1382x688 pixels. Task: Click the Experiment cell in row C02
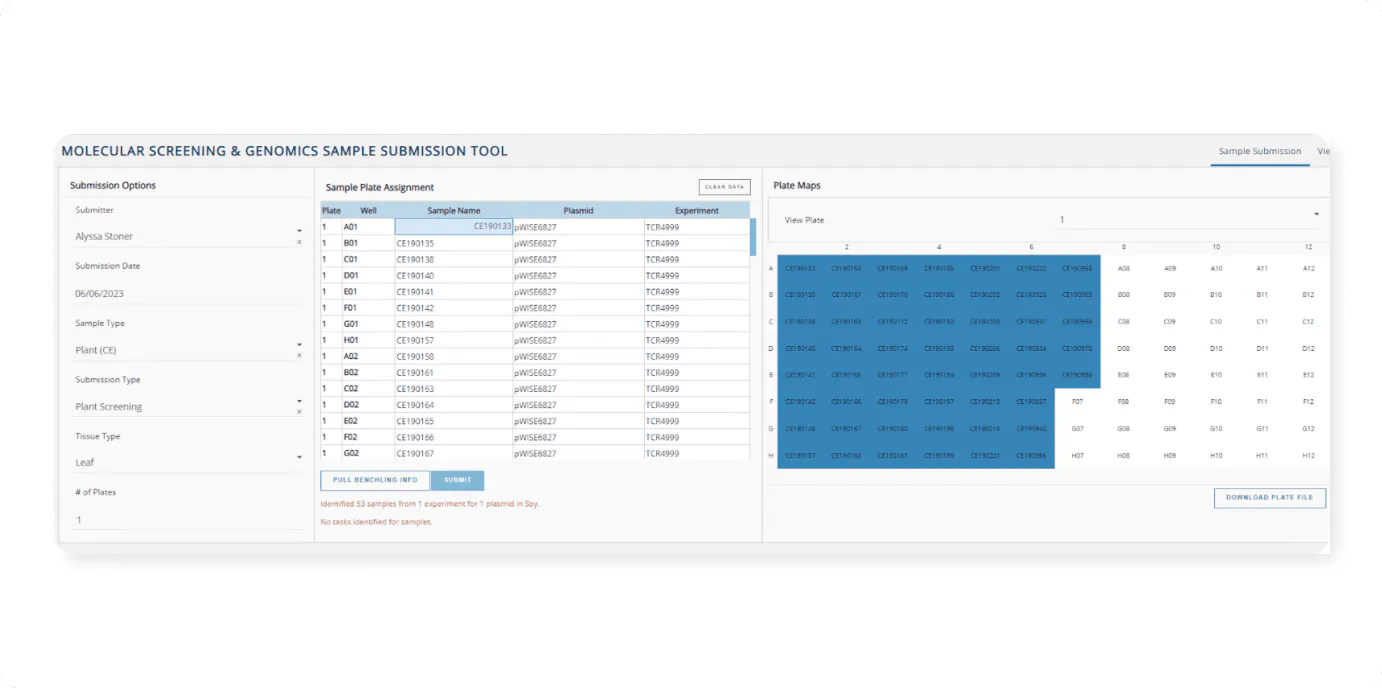[x=697, y=389]
